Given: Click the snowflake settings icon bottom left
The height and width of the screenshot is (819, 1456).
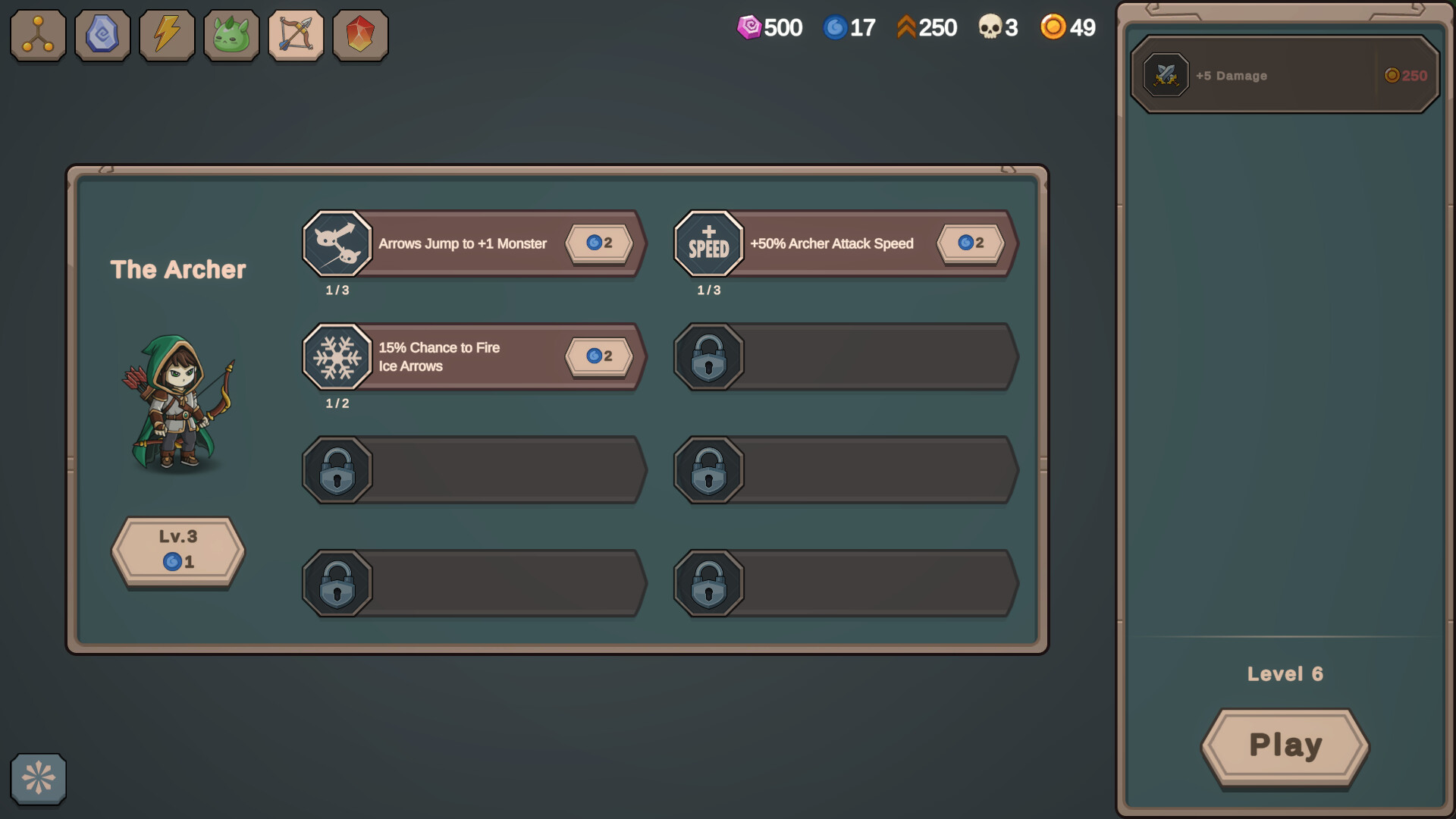Looking at the screenshot, I should point(36,780).
